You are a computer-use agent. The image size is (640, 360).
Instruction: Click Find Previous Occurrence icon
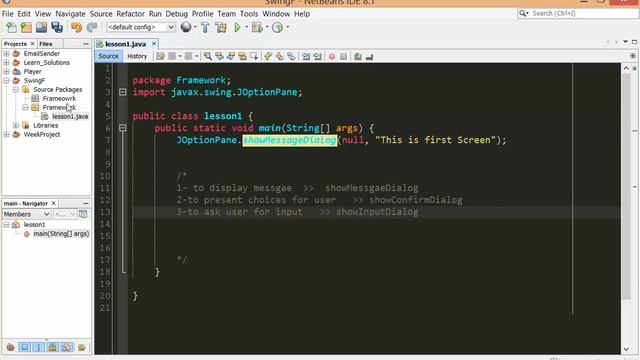point(220,56)
